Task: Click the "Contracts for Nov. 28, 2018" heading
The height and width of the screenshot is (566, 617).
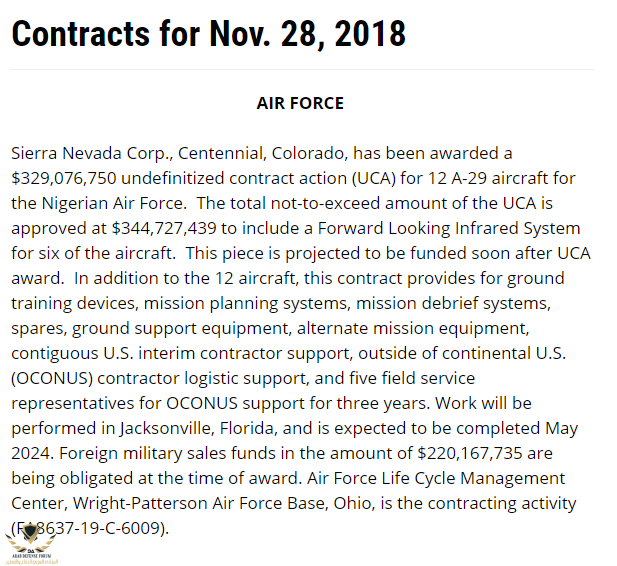Action: (209, 34)
